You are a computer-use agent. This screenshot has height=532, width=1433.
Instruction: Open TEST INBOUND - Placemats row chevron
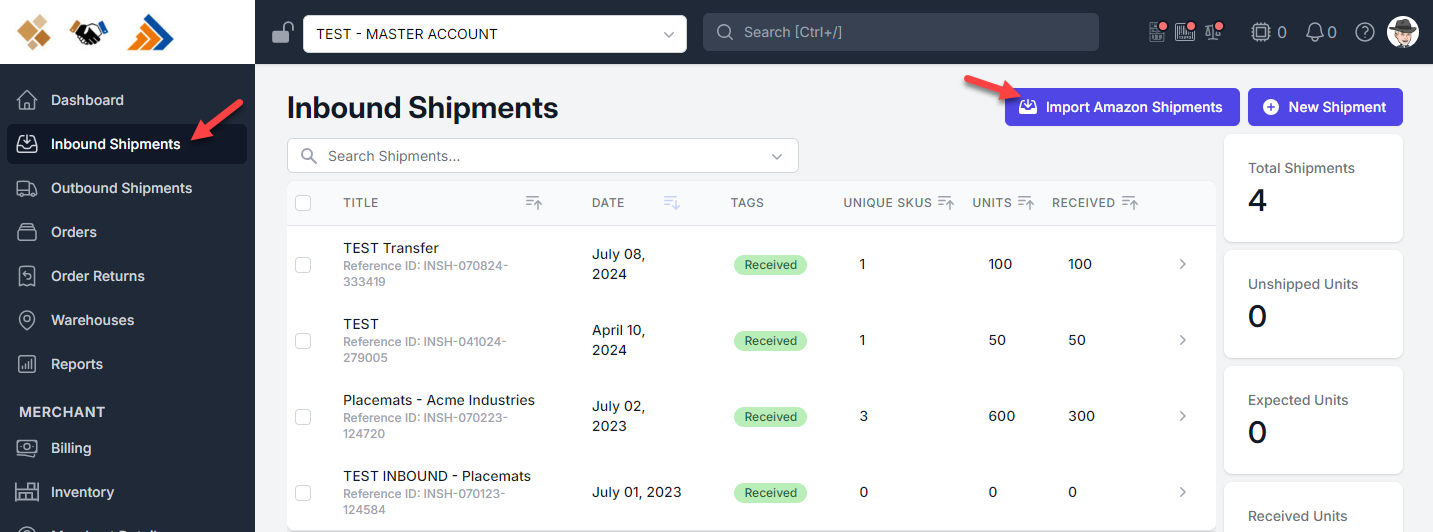[1183, 493]
